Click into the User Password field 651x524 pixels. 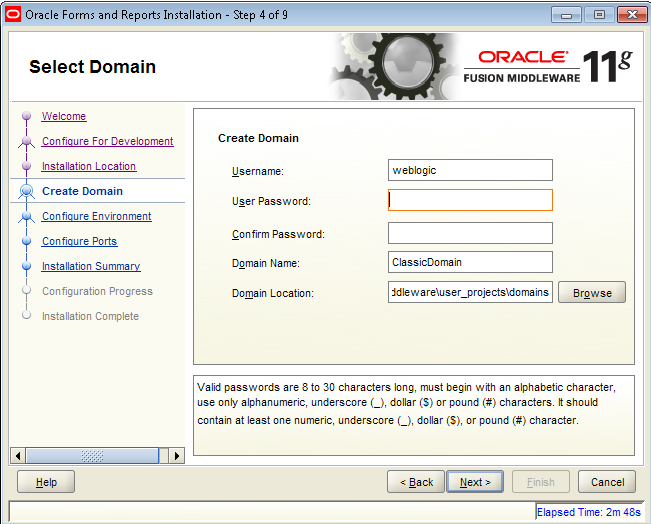(x=470, y=200)
